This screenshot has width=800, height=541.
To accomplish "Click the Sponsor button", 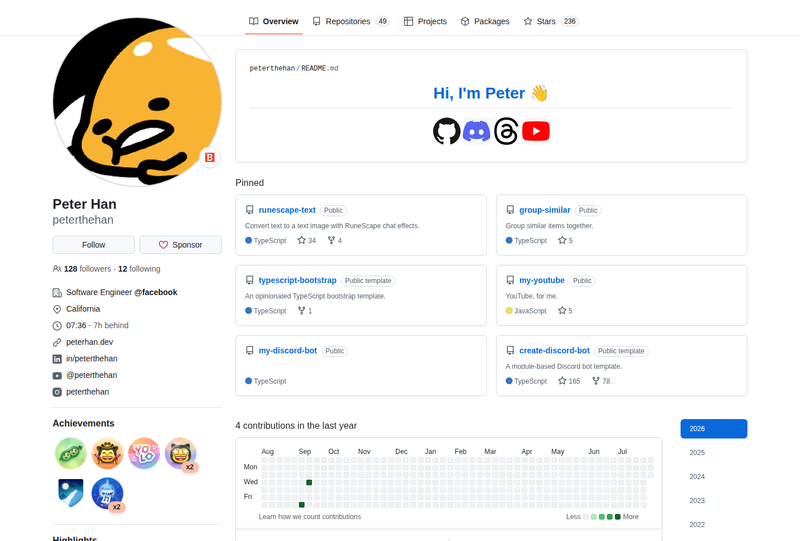I will point(181,245).
